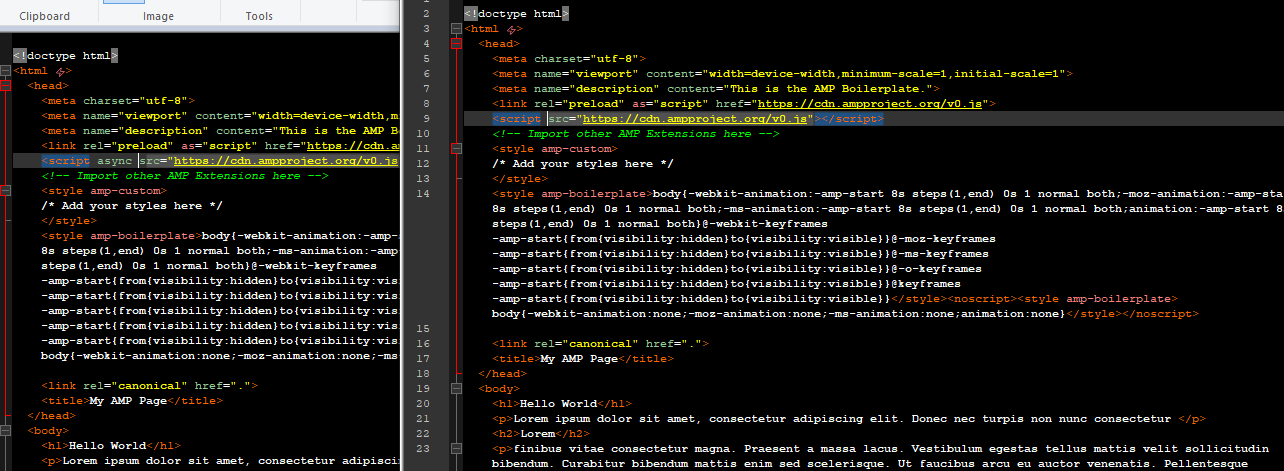Viewport: 1284px width, 471px height.
Task: Click the closing /head tag on line 18
Action: [x=503, y=373]
